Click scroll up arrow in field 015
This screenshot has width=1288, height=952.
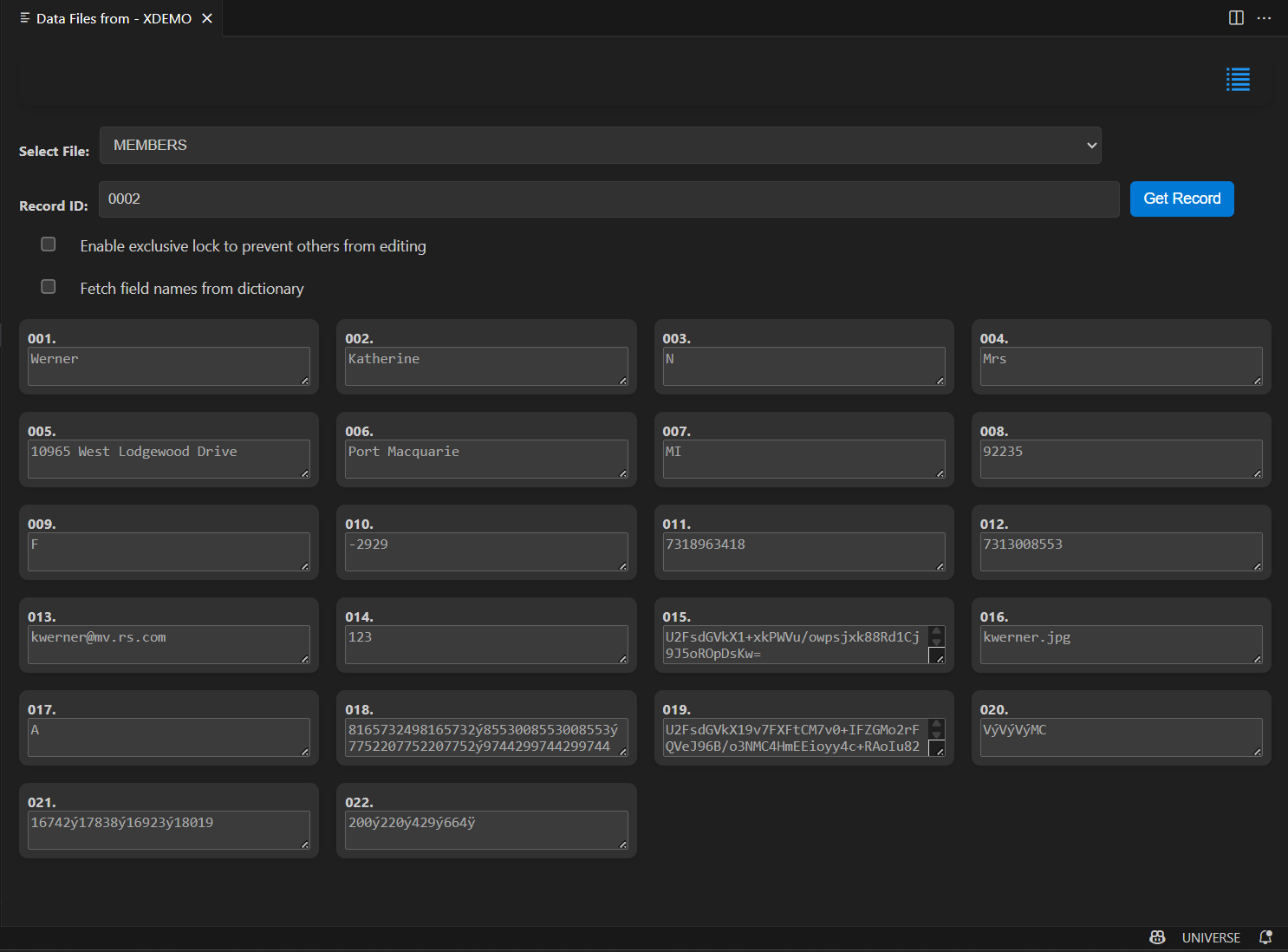tap(936, 631)
